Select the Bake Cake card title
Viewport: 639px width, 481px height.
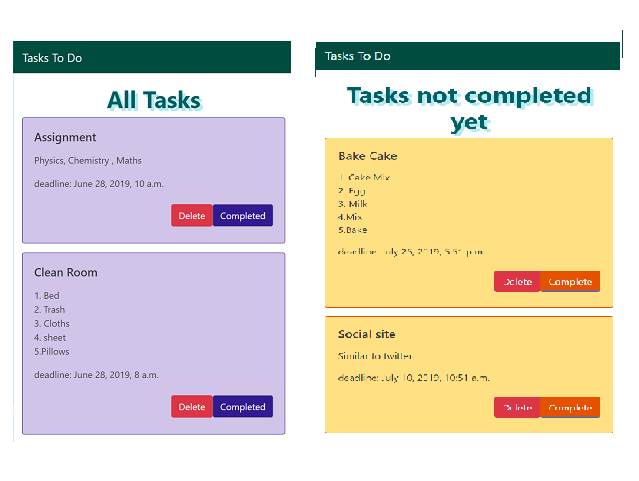point(367,156)
